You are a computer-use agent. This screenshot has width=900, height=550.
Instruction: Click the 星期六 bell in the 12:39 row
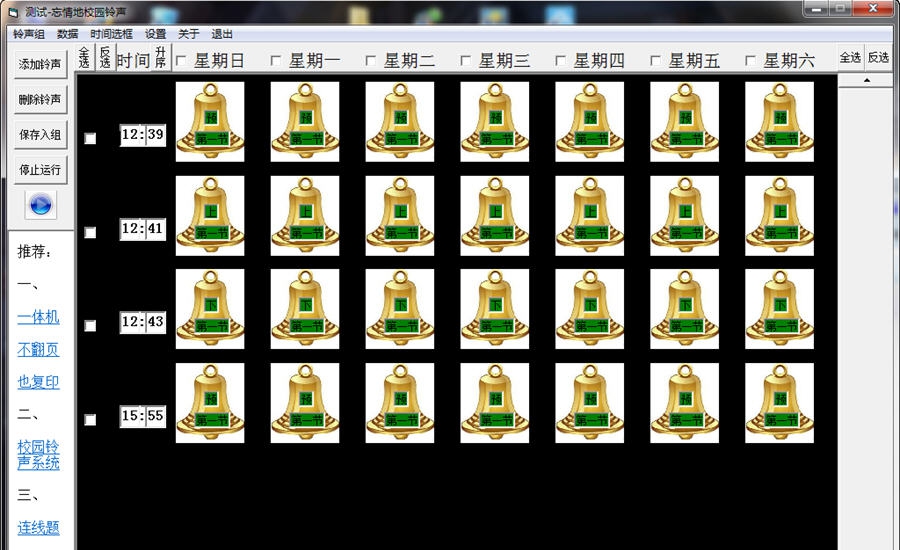779,122
